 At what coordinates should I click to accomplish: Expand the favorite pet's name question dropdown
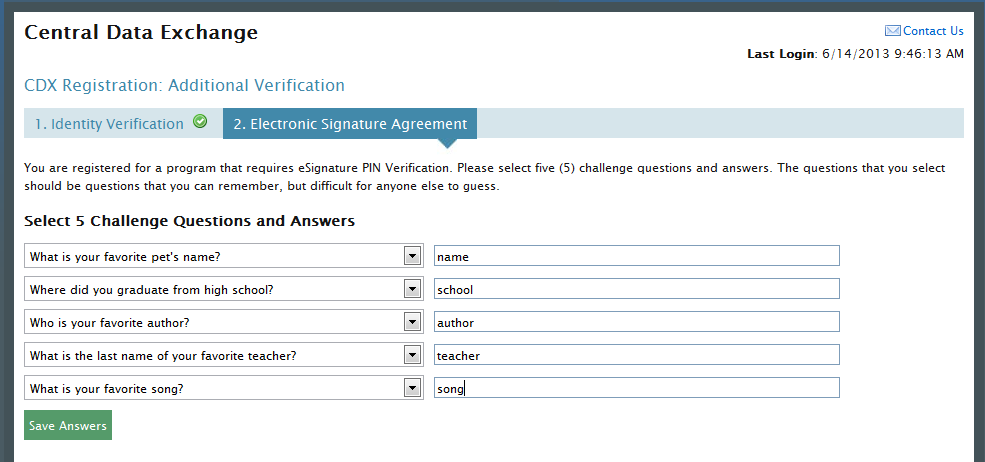tap(411, 256)
